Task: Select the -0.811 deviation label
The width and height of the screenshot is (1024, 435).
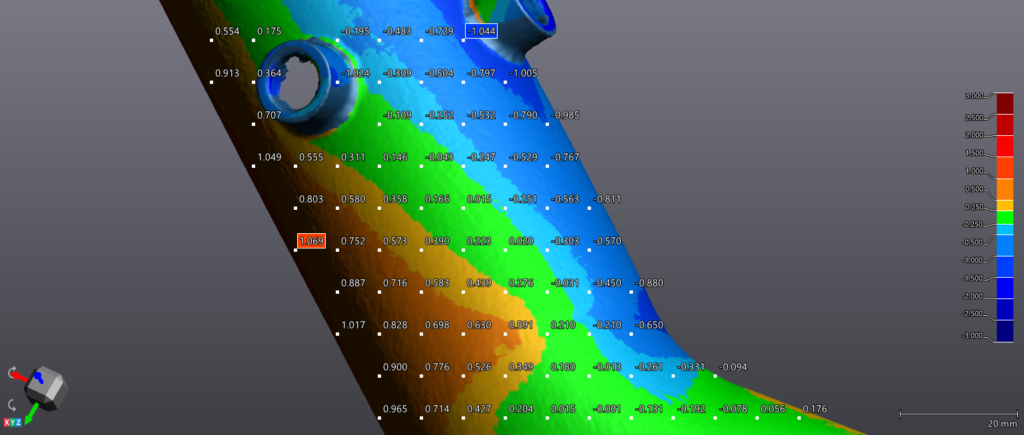Action: (607, 199)
